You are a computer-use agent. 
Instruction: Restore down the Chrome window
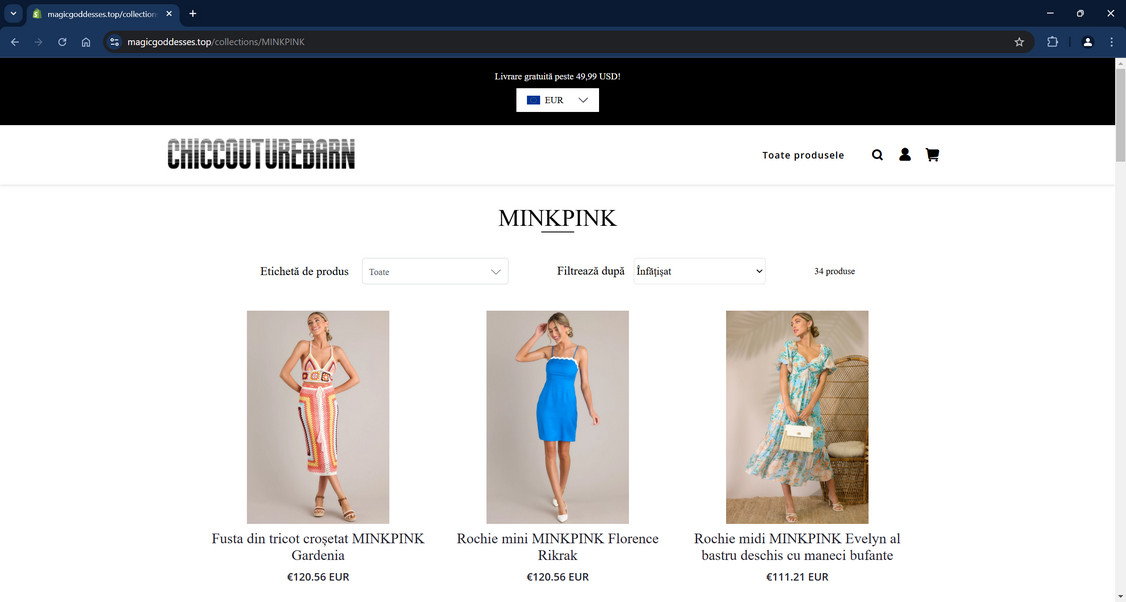coord(1080,14)
